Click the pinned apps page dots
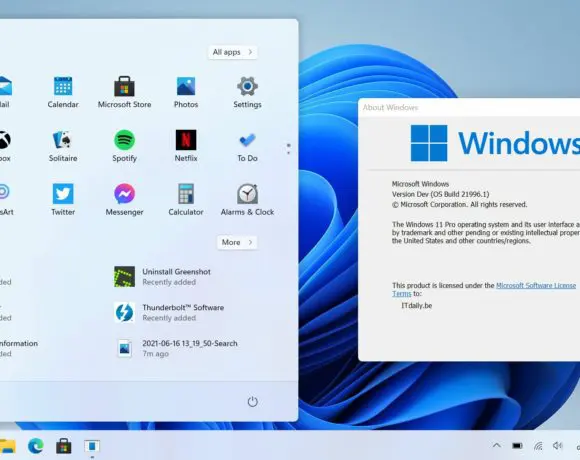 coord(289,149)
